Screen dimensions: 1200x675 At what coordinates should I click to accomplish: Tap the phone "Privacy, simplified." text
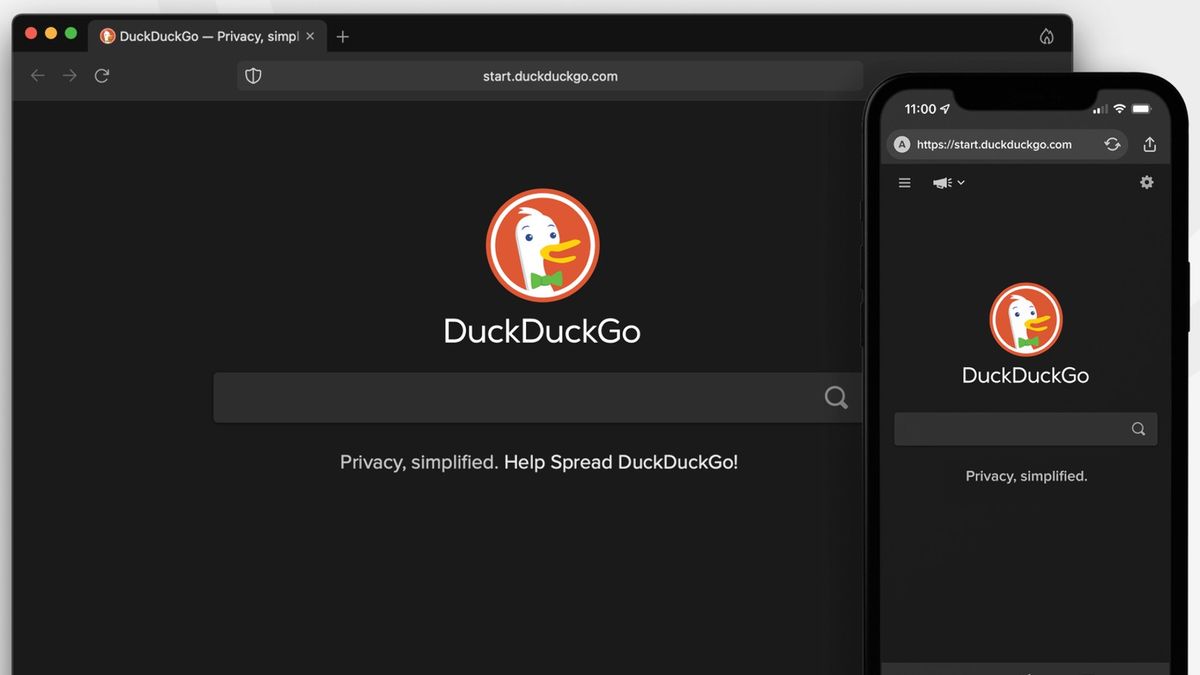pos(1026,476)
